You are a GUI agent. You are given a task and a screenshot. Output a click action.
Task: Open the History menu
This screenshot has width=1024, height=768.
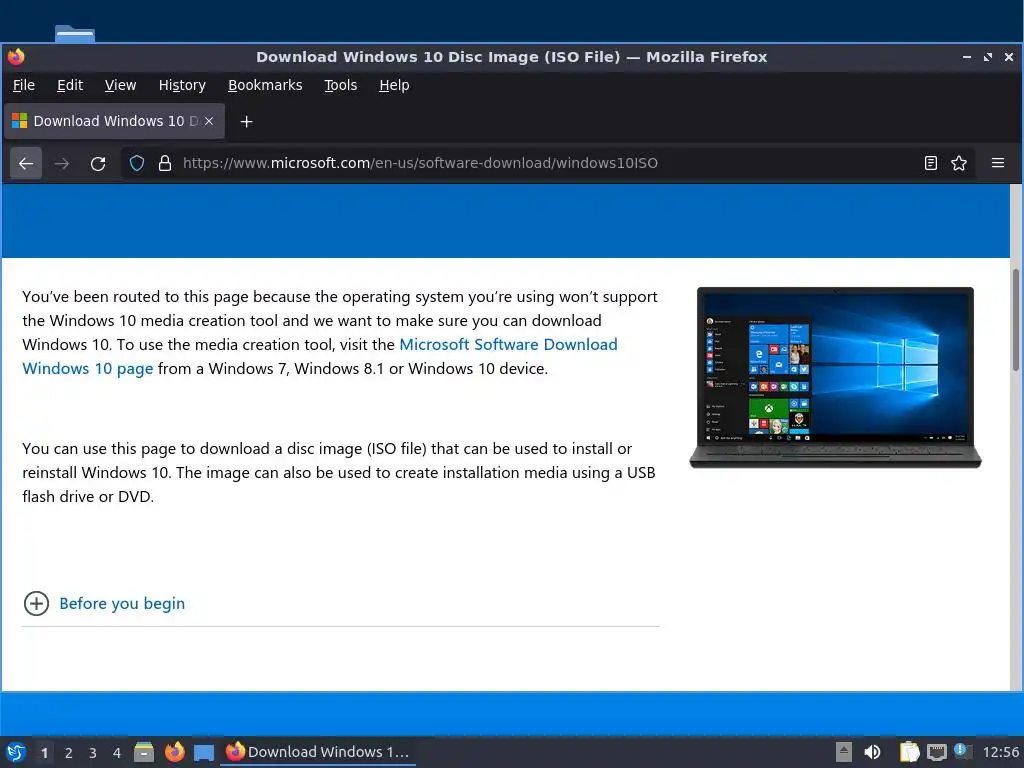[x=182, y=85]
